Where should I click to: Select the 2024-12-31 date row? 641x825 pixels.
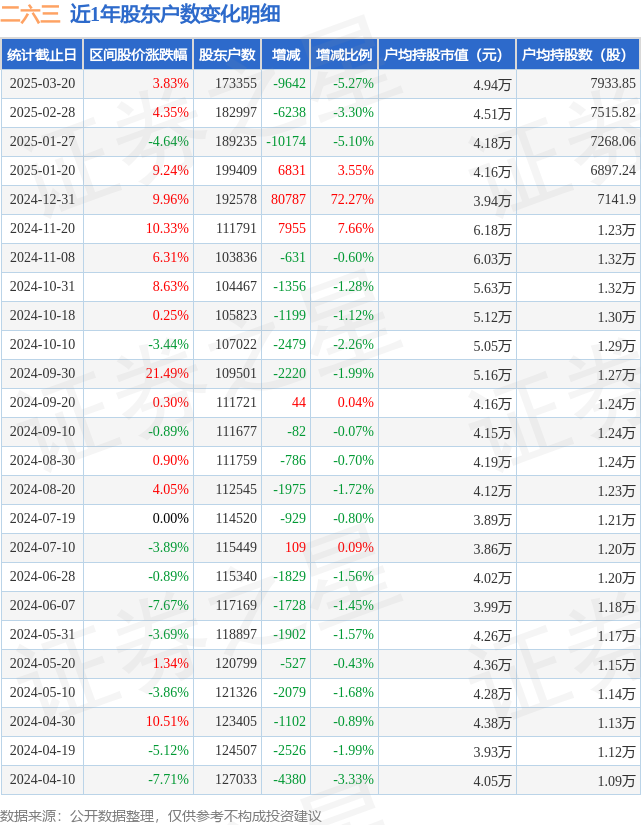tap(320, 199)
